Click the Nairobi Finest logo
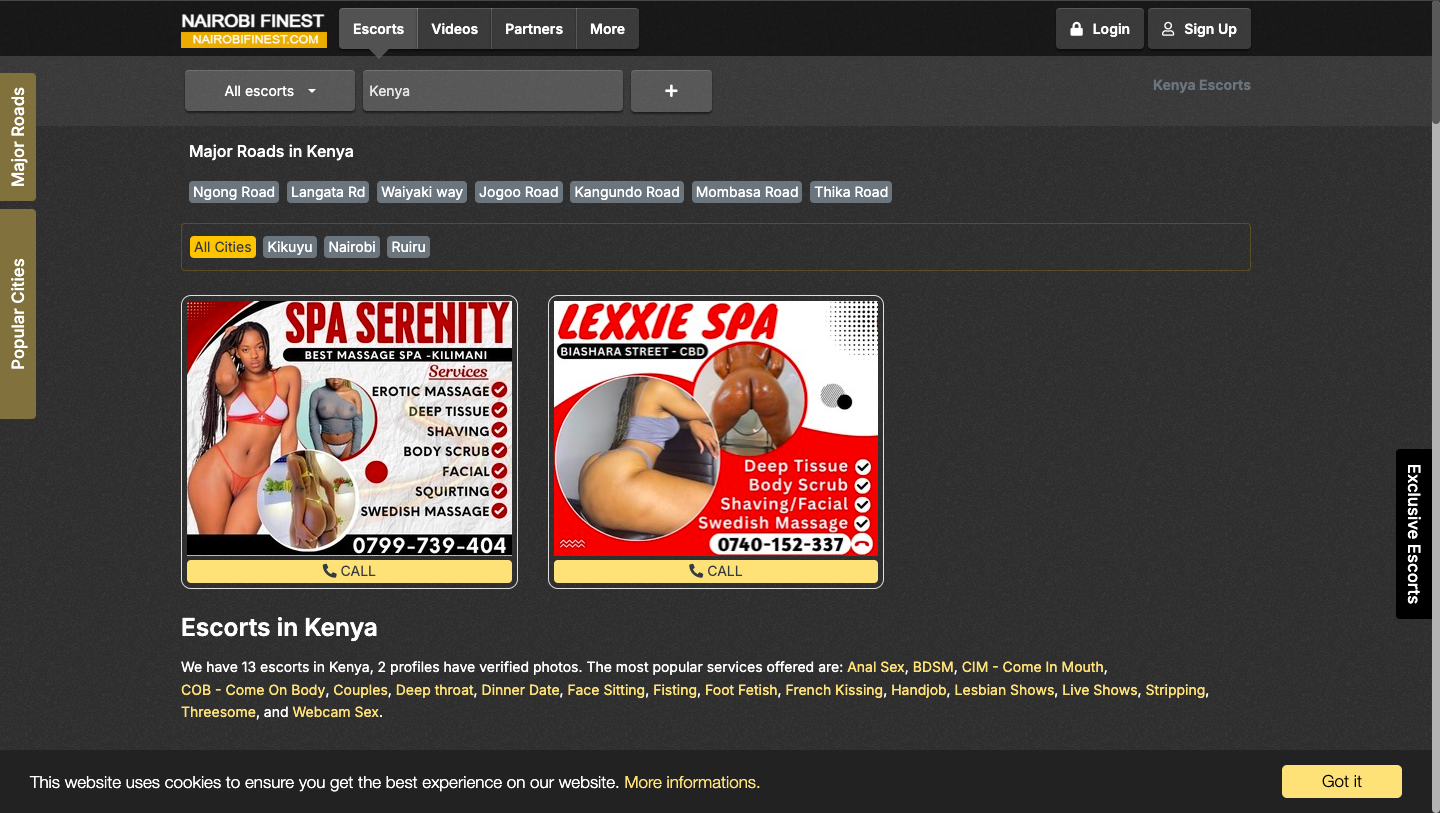This screenshot has width=1440, height=813. click(x=253, y=29)
